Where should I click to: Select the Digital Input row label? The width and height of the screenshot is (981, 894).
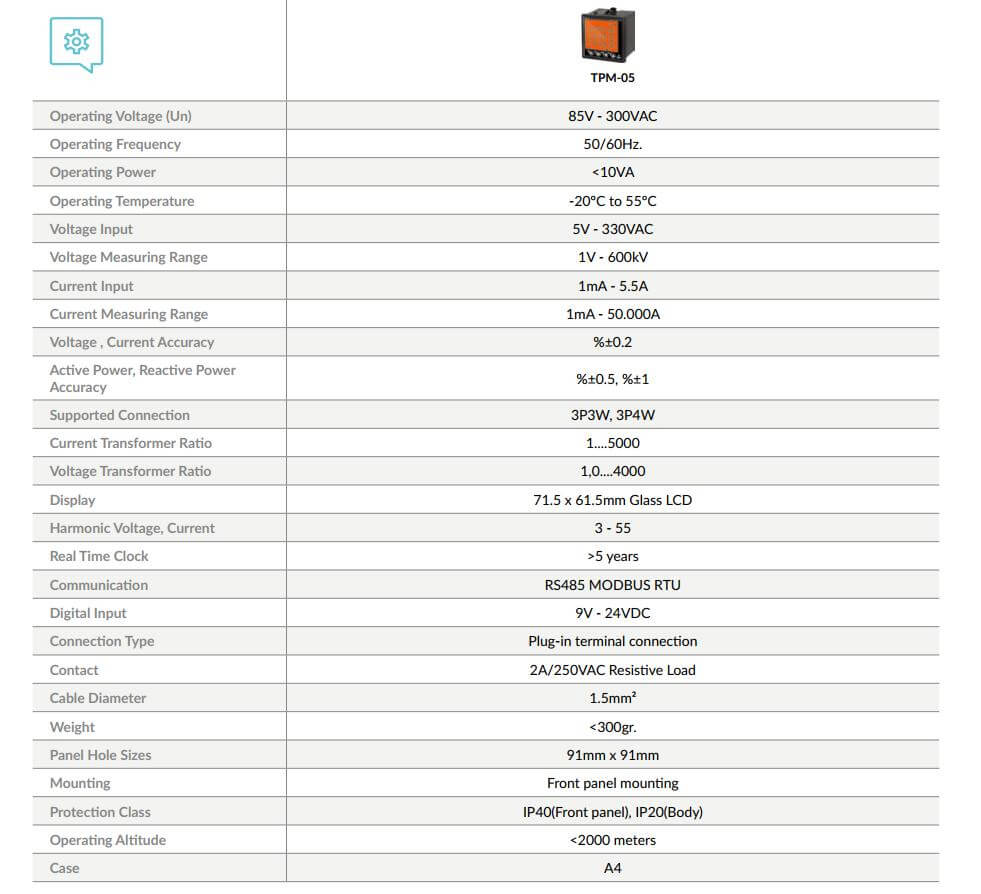click(88, 613)
